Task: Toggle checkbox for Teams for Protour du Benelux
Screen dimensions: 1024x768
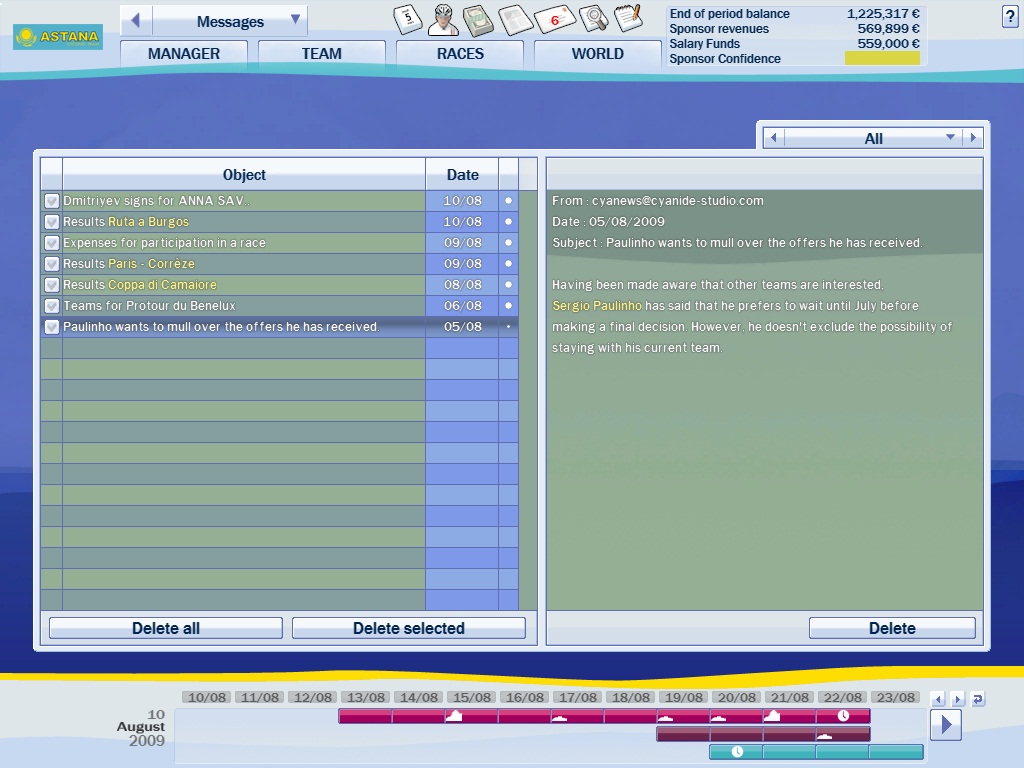Action: coord(52,306)
